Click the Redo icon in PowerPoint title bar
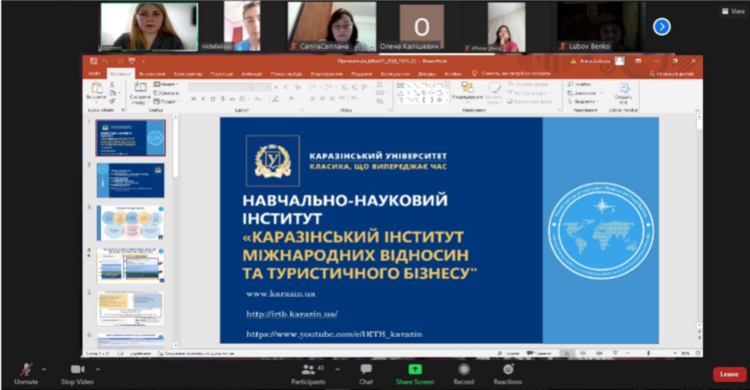The width and height of the screenshot is (750, 390). coord(120,61)
